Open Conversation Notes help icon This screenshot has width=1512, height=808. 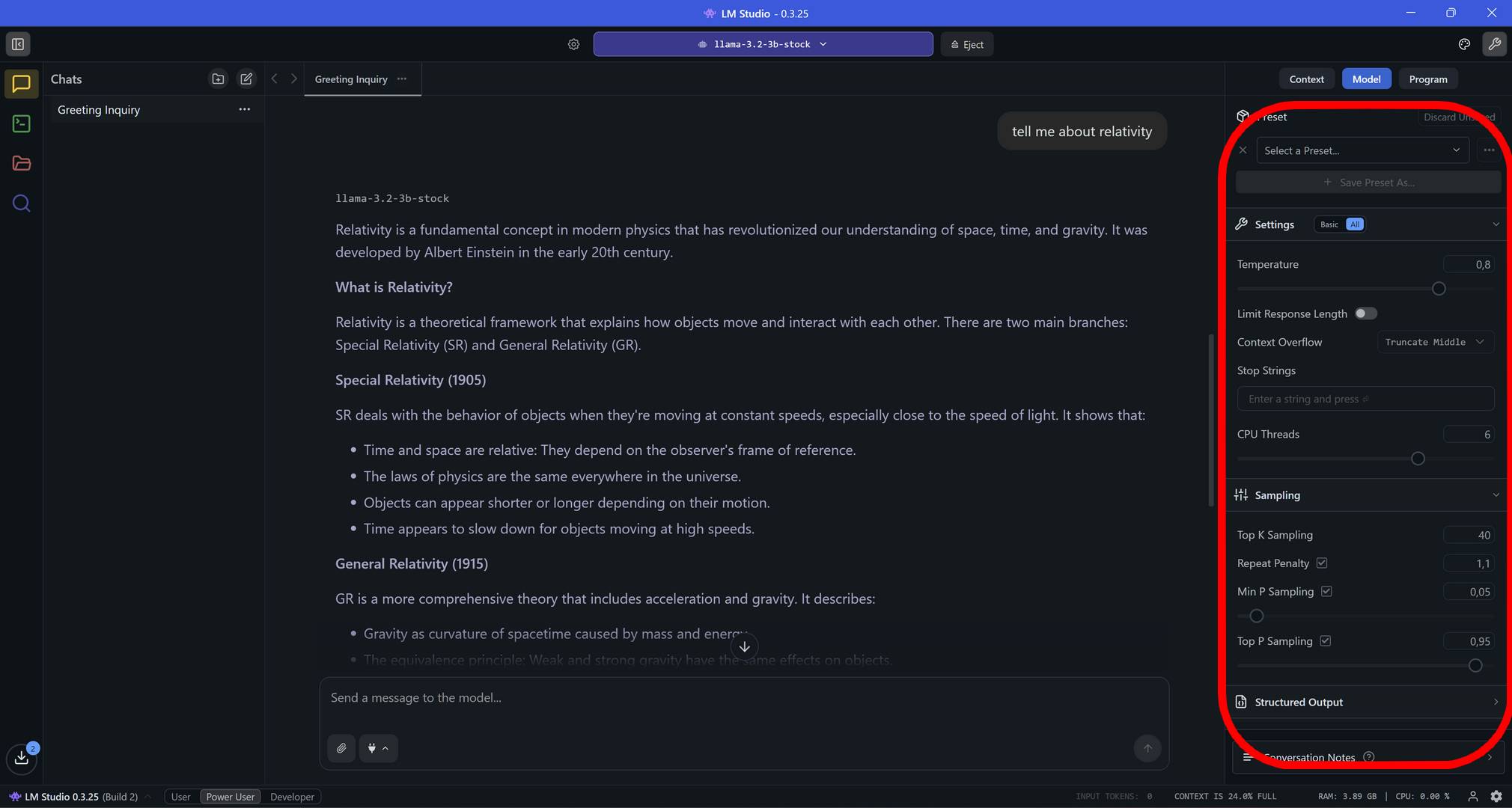pos(1369,757)
